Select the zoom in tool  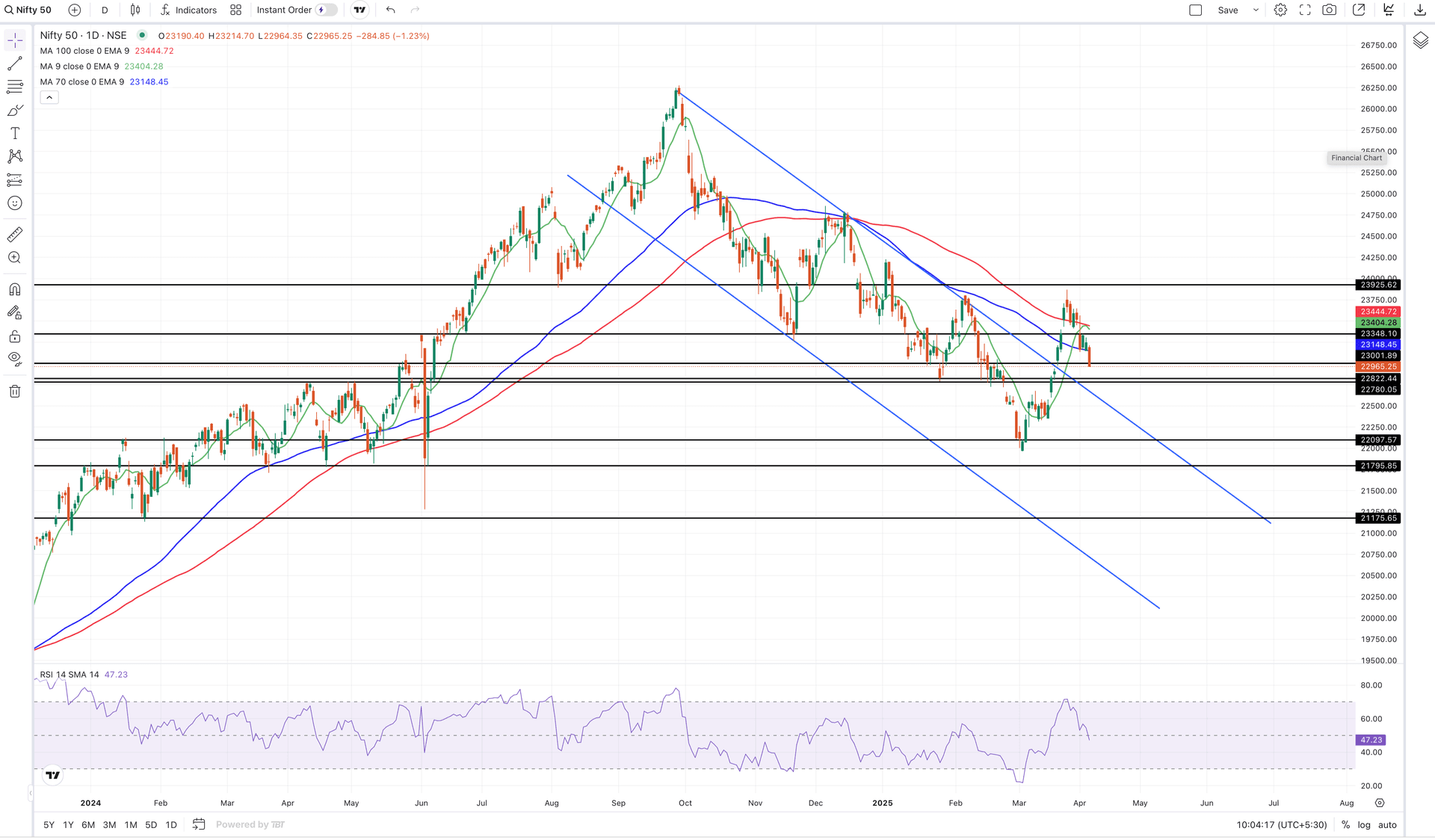(15, 258)
